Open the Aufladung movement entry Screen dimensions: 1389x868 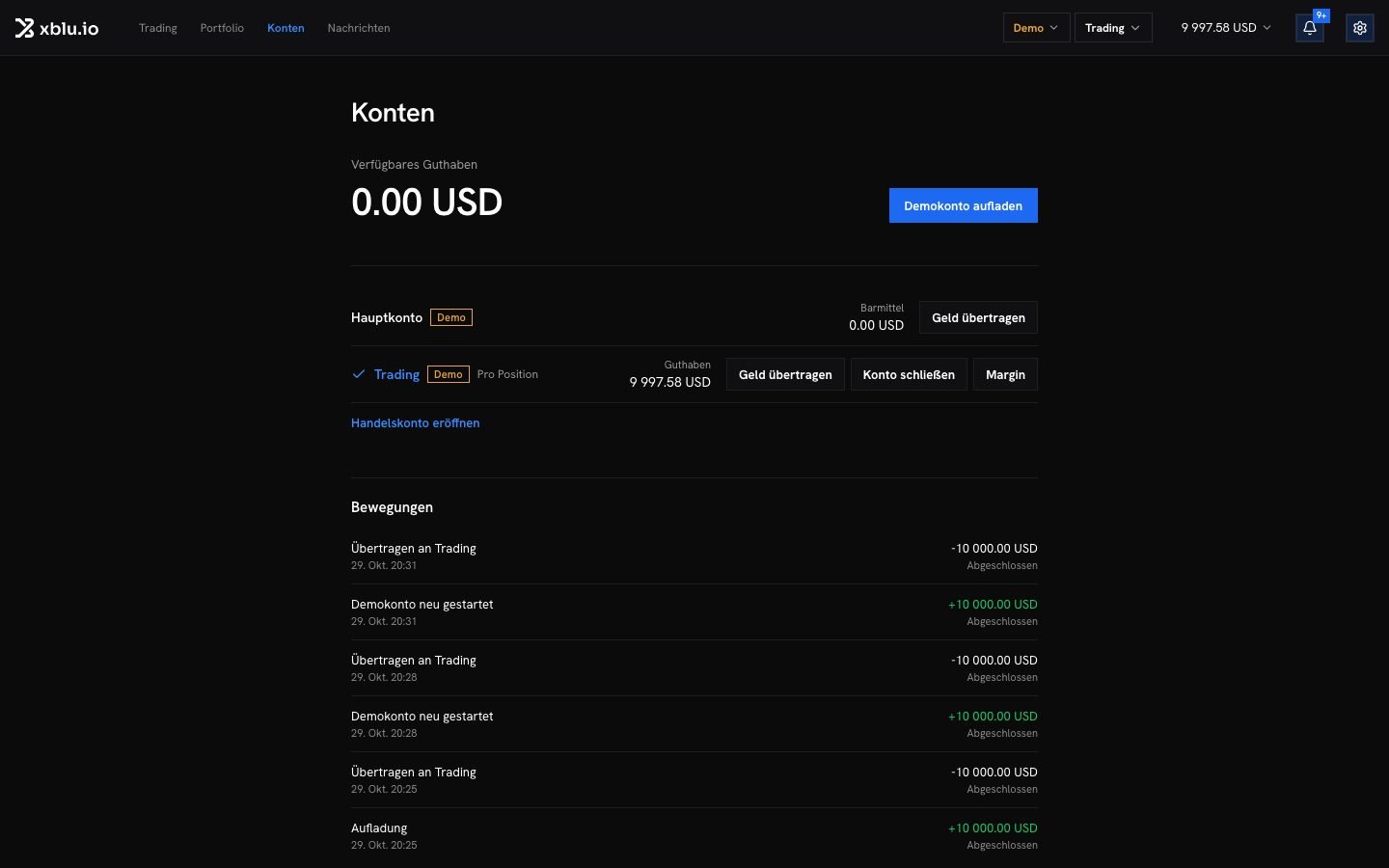pyautogui.click(x=694, y=836)
